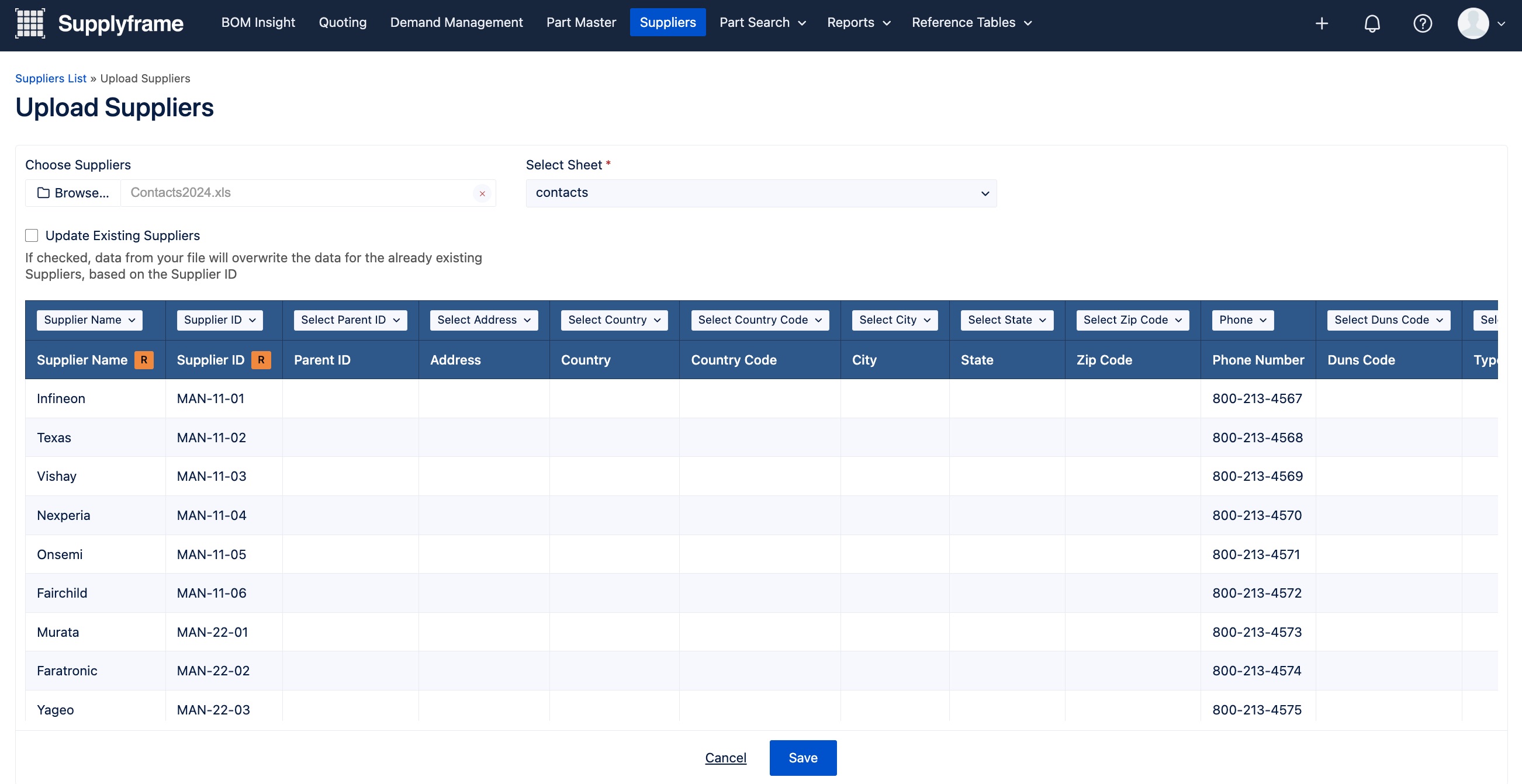Image resolution: width=1522 pixels, height=784 pixels.
Task: Expand the Select Parent ID dropdown
Action: coord(350,320)
